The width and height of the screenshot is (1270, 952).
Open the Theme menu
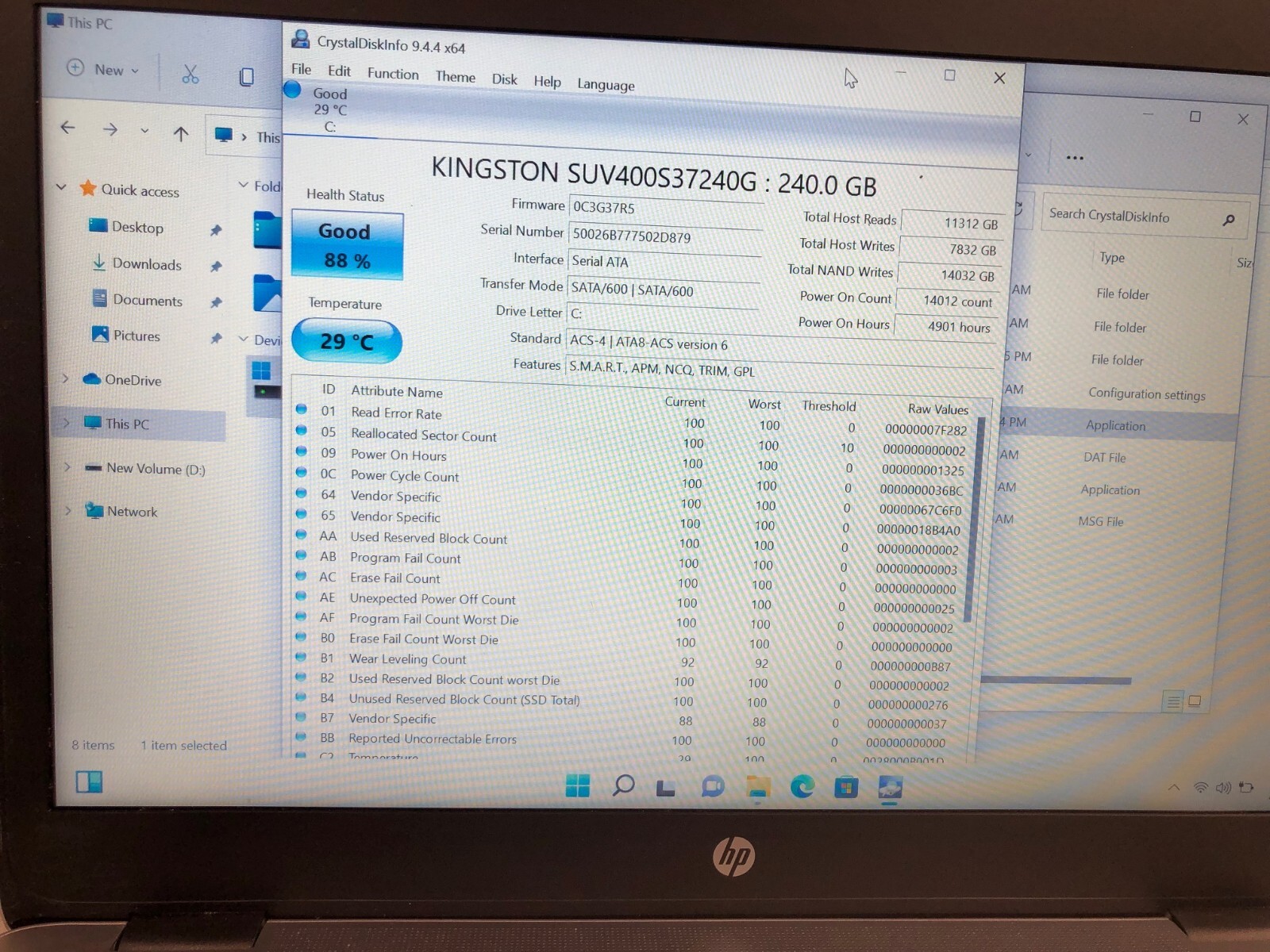coord(455,76)
